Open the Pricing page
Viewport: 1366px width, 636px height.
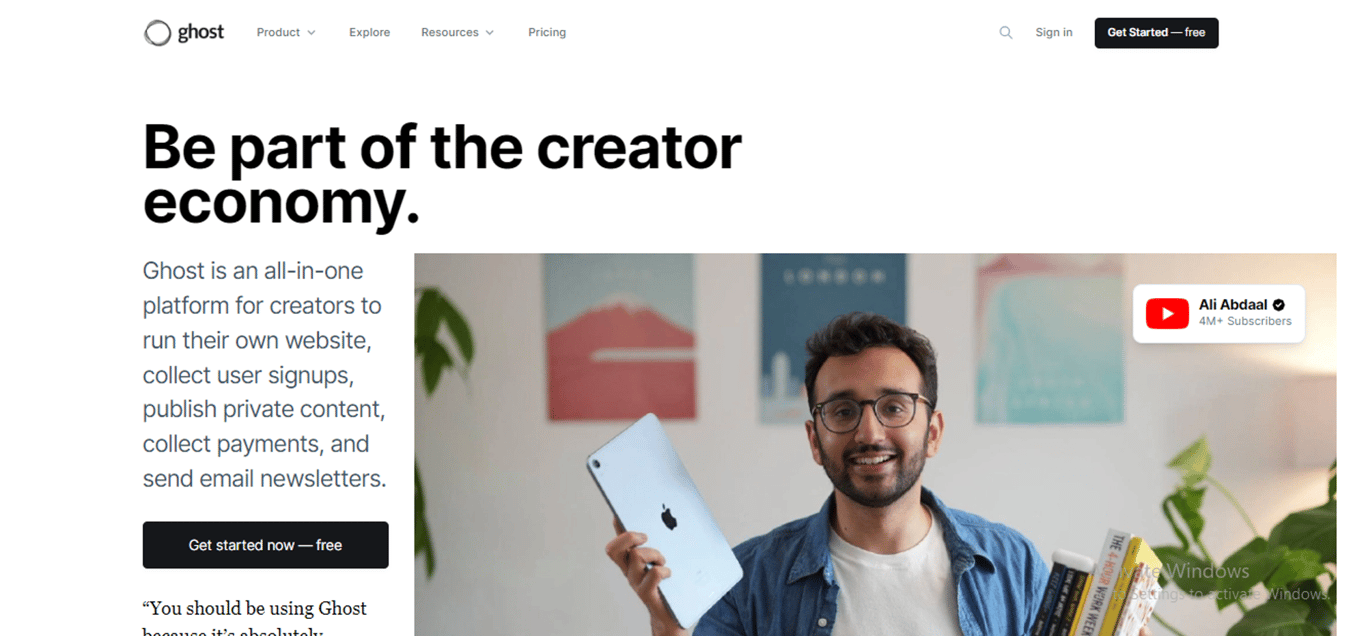coord(547,33)
